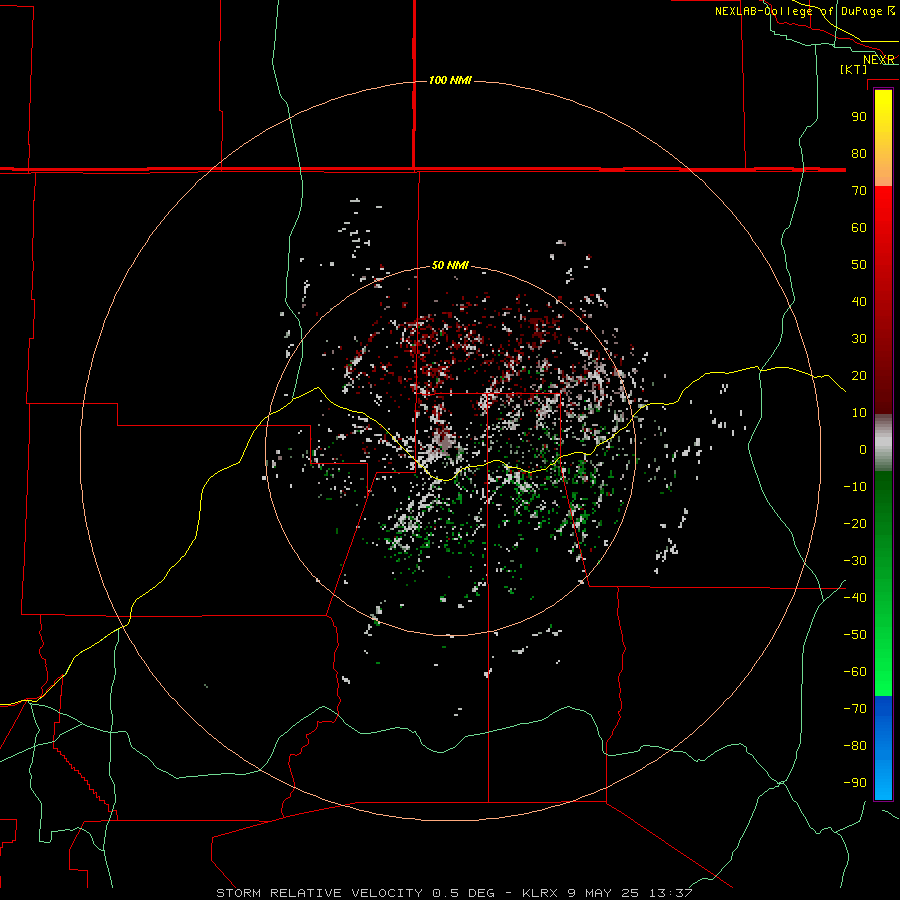Click the [KT] units label
This screenshot has width=900, height=900.
tap(854, 69)
